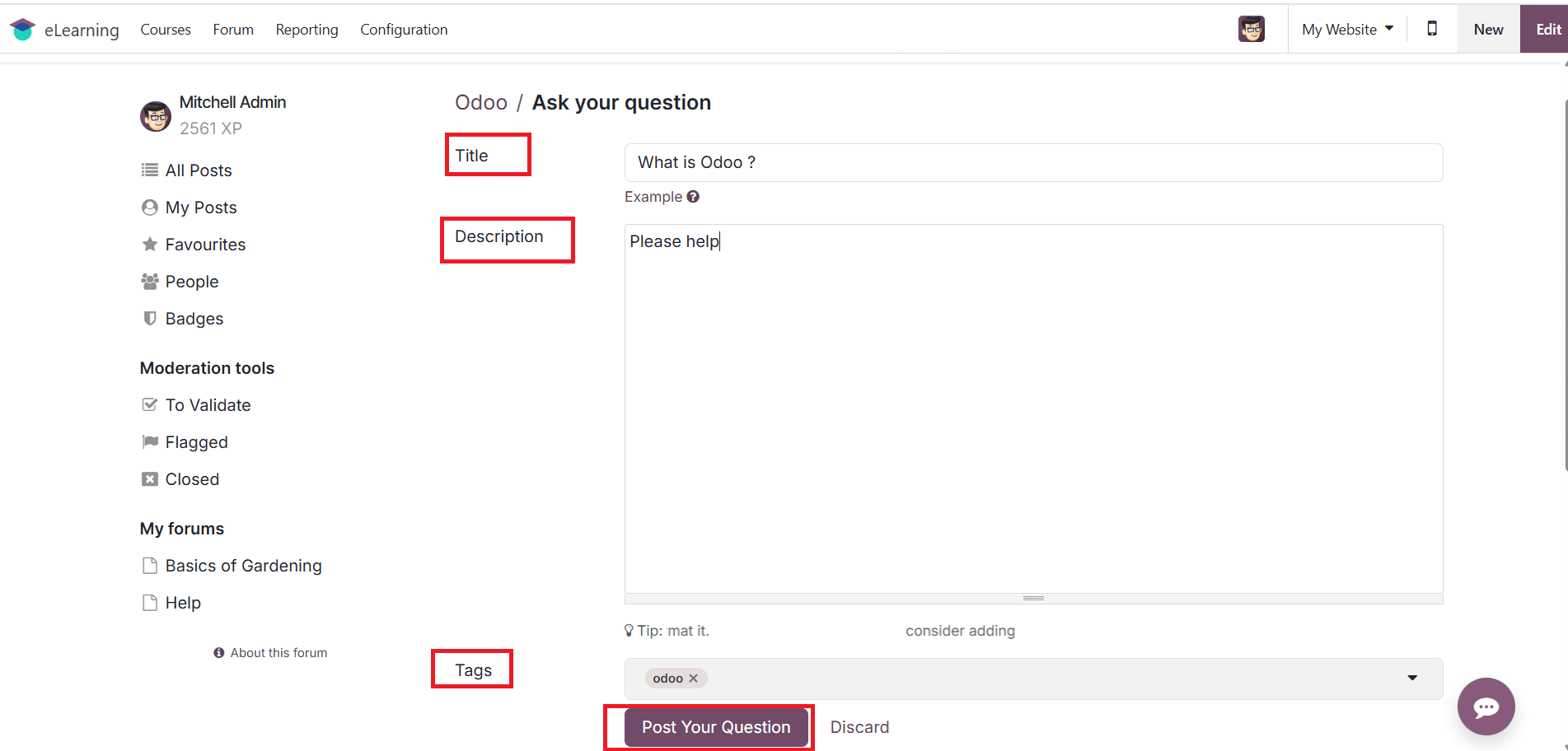Open the Forum menu
This screenshot has width=1568, height=751.
coord(233,30)
